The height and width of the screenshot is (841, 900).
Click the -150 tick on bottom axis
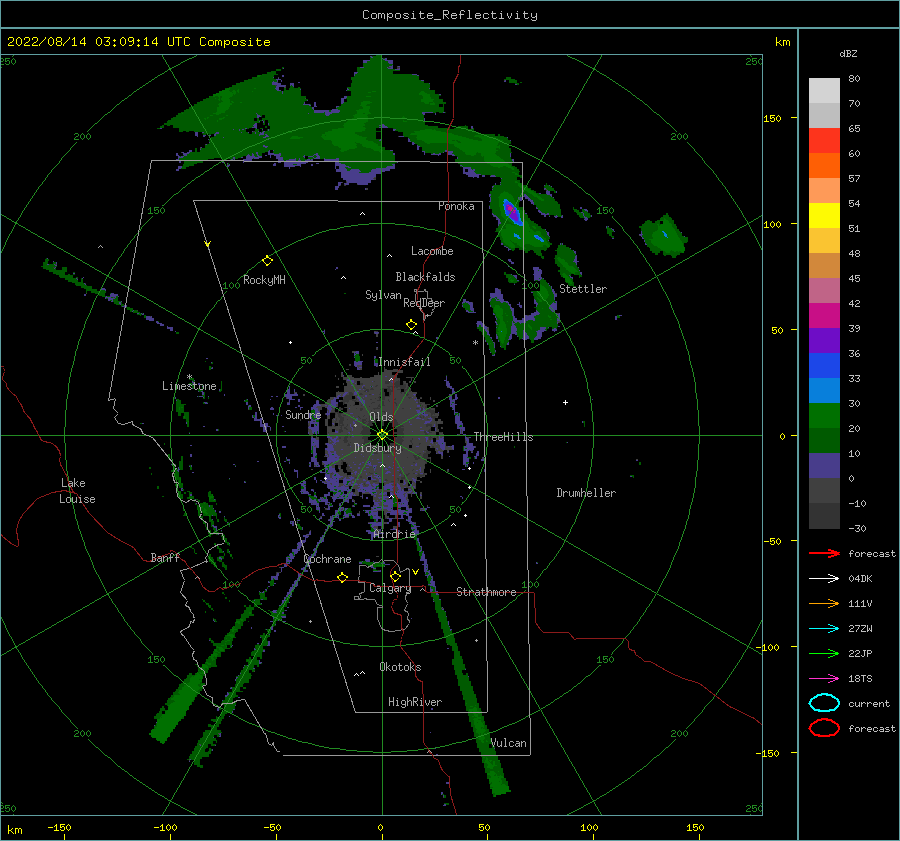(59, 827)
